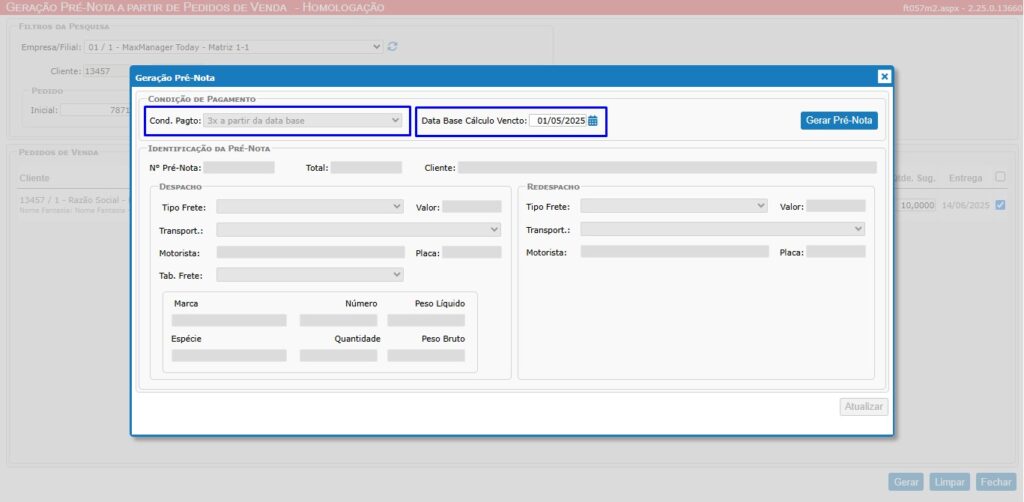Open the Redespacho Tipo Frete dropdown
Viewport: 1024px width, 502px height.
(x=674, y=206)
